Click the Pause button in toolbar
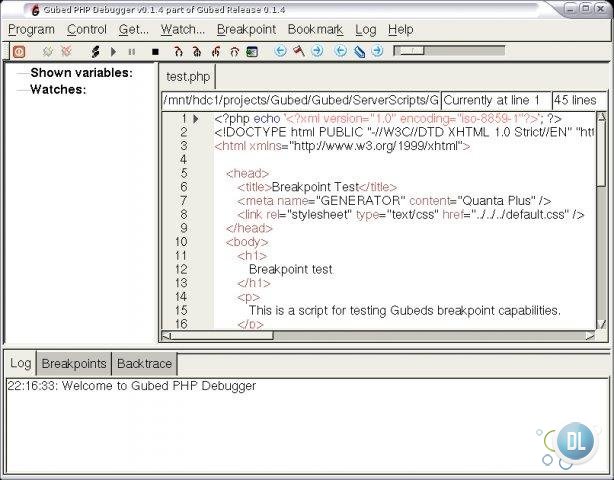Viewport: 614px width, 480px height. 132,51
